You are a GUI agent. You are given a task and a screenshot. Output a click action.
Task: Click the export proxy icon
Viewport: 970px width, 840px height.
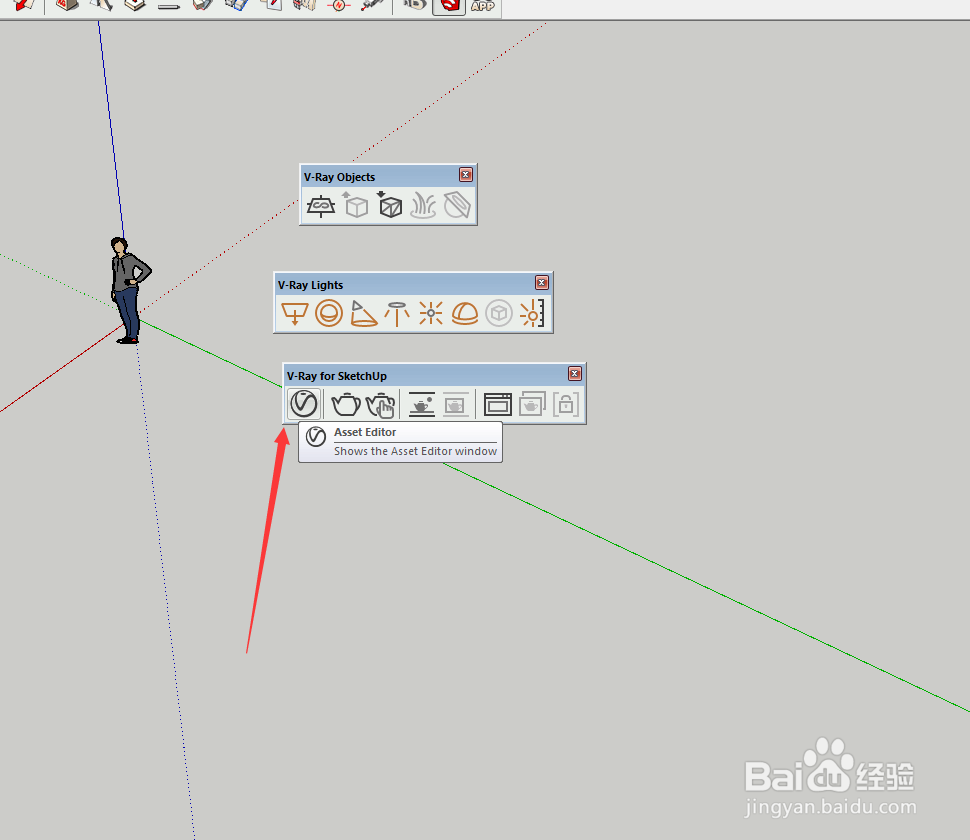[356, 205]
